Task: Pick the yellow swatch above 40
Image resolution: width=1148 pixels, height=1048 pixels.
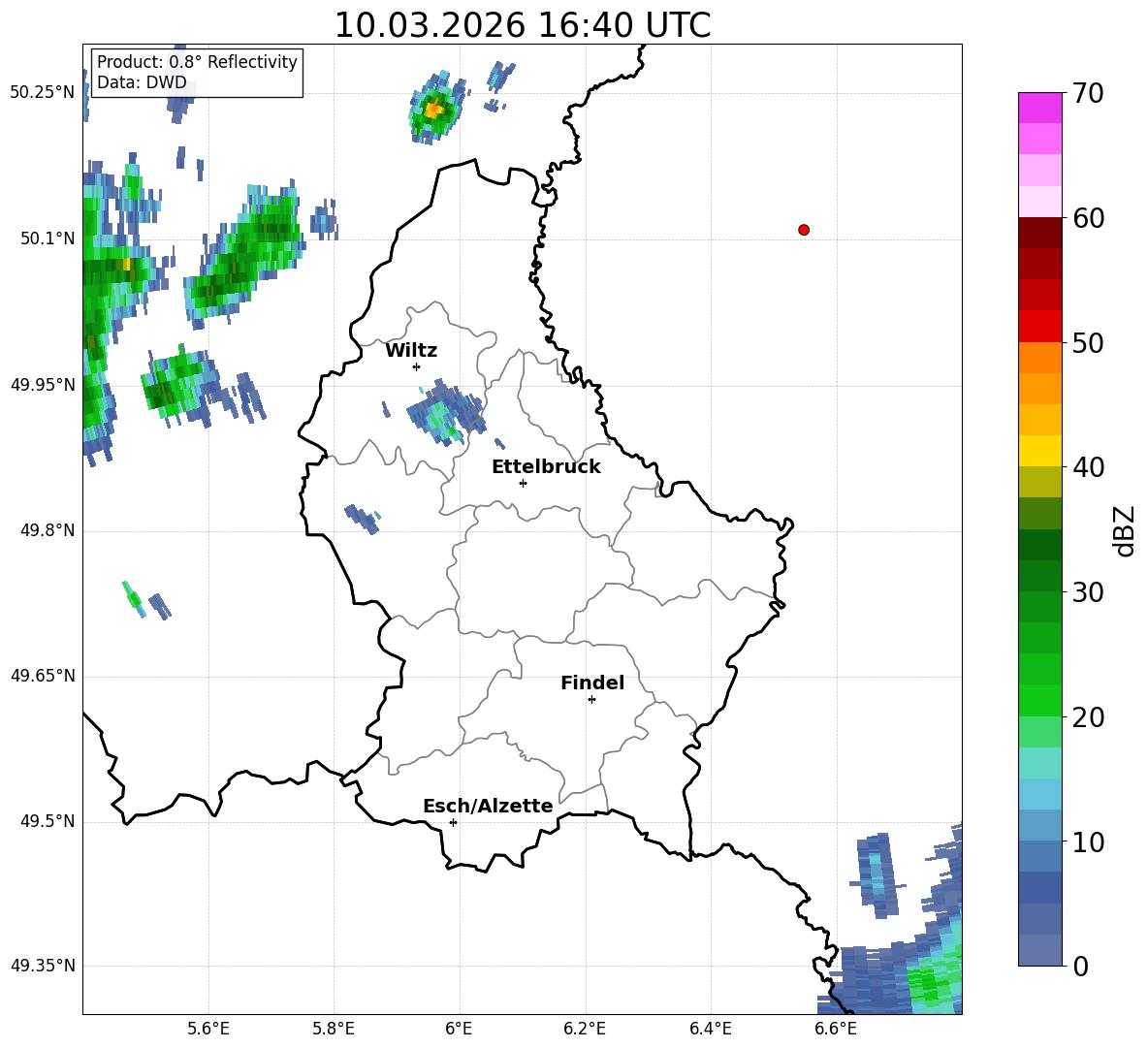Action: (1039, 451)
